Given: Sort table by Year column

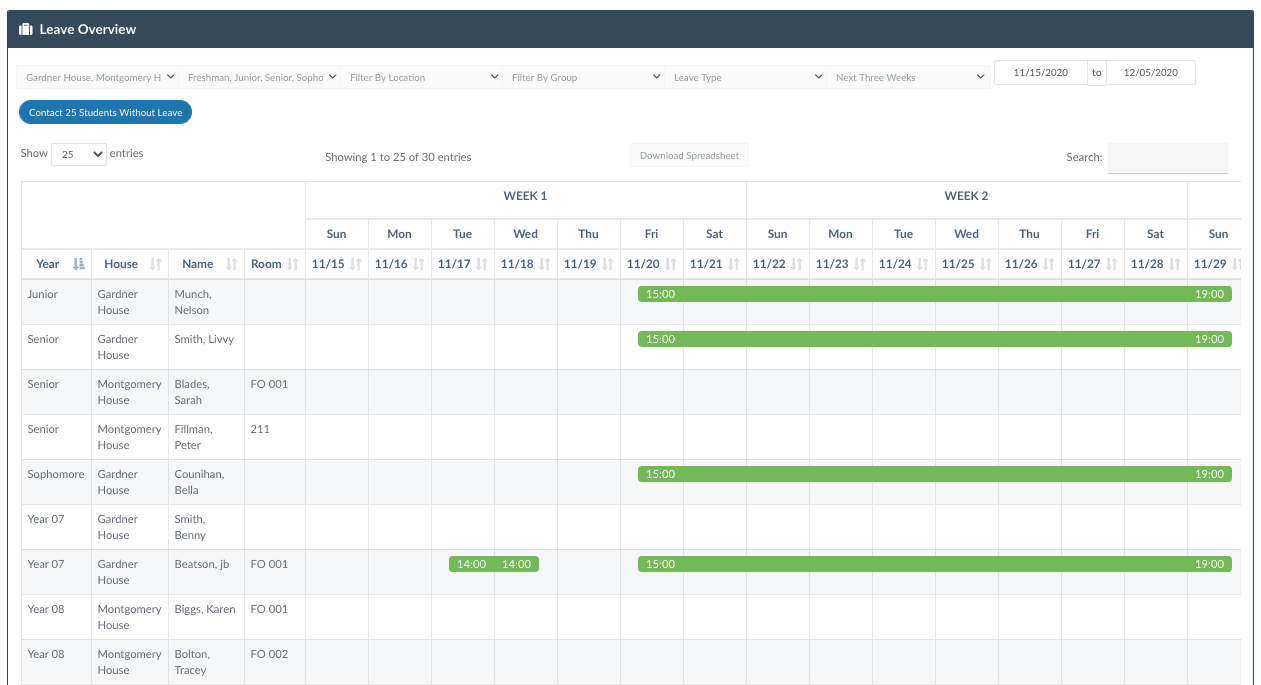Looking at the screenshot, I should (56, 264).
